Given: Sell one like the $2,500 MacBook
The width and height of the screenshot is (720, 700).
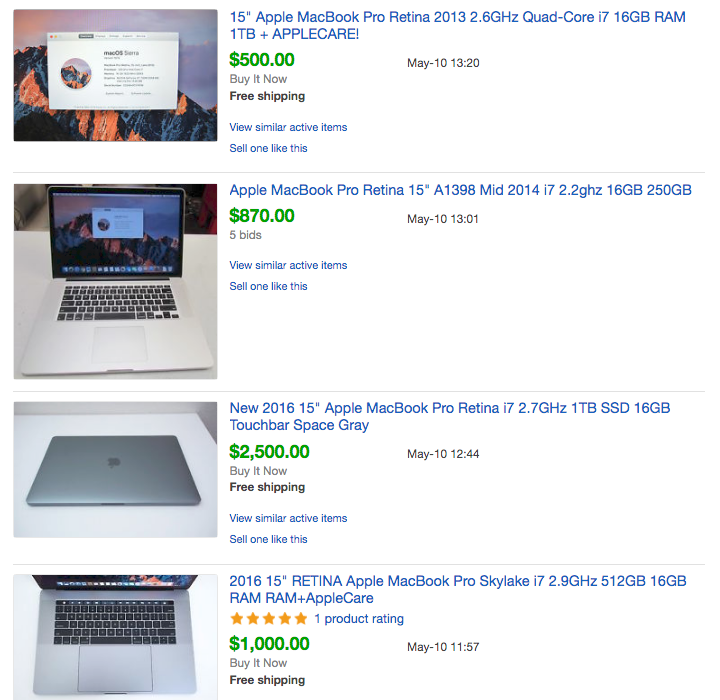Looking at the screenshot, I should tap(268, 539).
